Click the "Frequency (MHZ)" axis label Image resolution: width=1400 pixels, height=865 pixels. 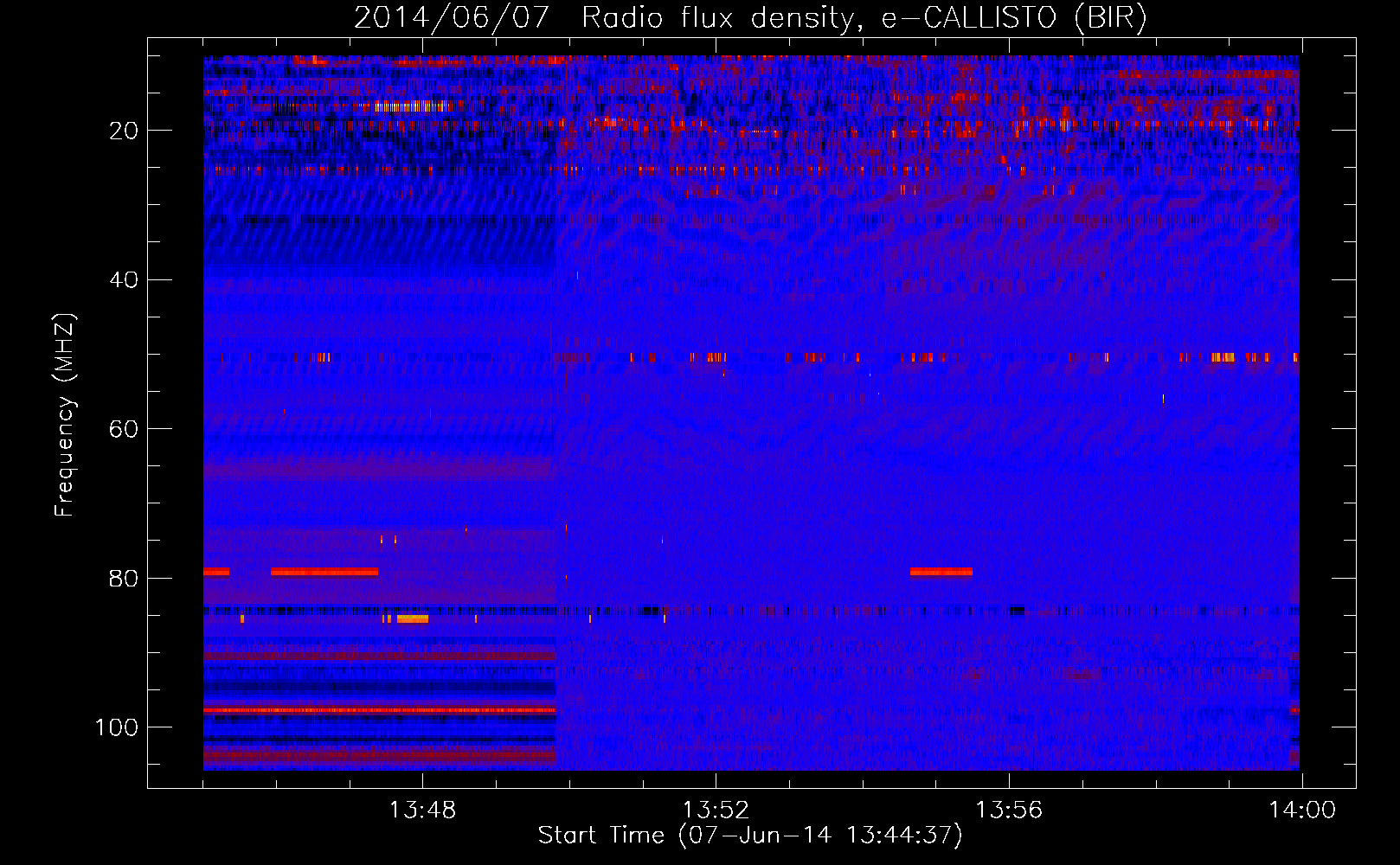[x=66, y=414]
